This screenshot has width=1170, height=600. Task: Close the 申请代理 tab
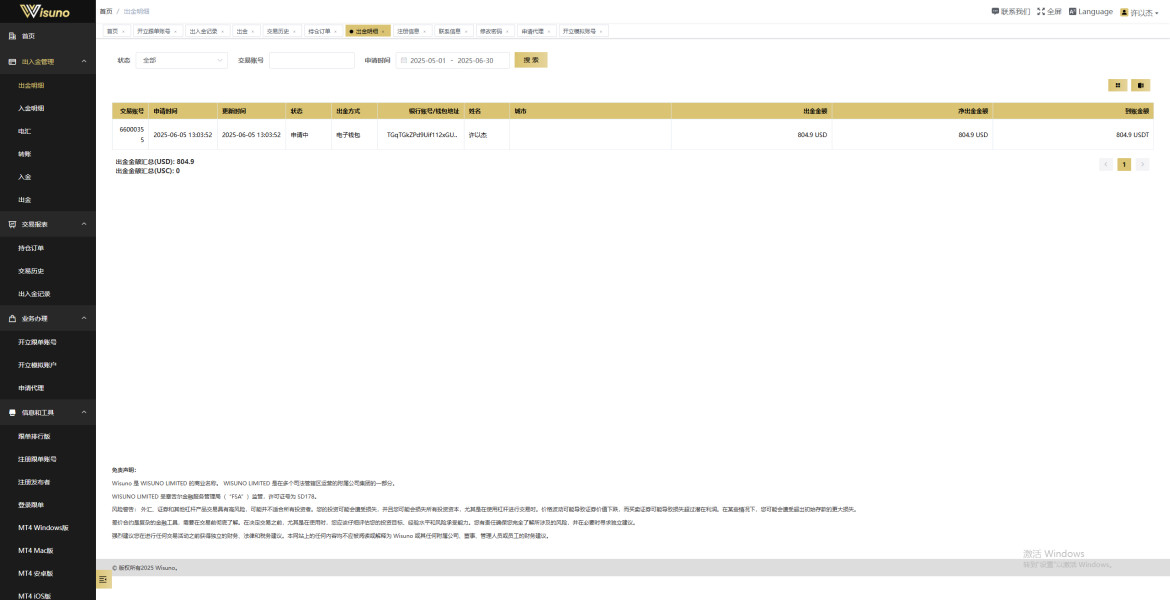pyautogui.click(x=548, y=31)
